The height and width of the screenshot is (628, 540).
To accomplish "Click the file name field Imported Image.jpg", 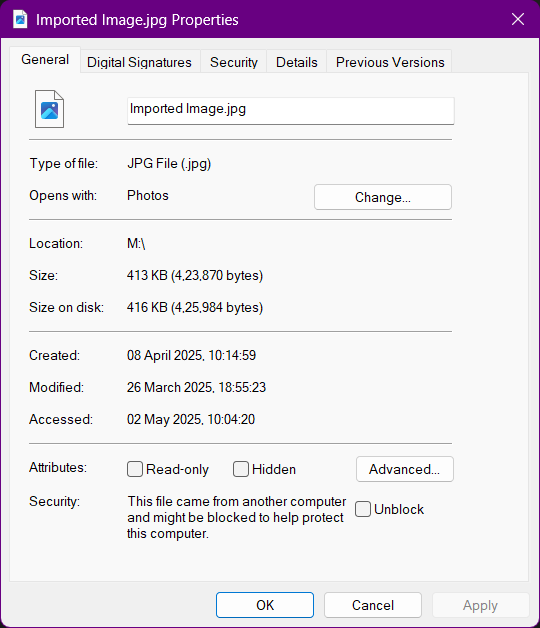I will 291,111.
